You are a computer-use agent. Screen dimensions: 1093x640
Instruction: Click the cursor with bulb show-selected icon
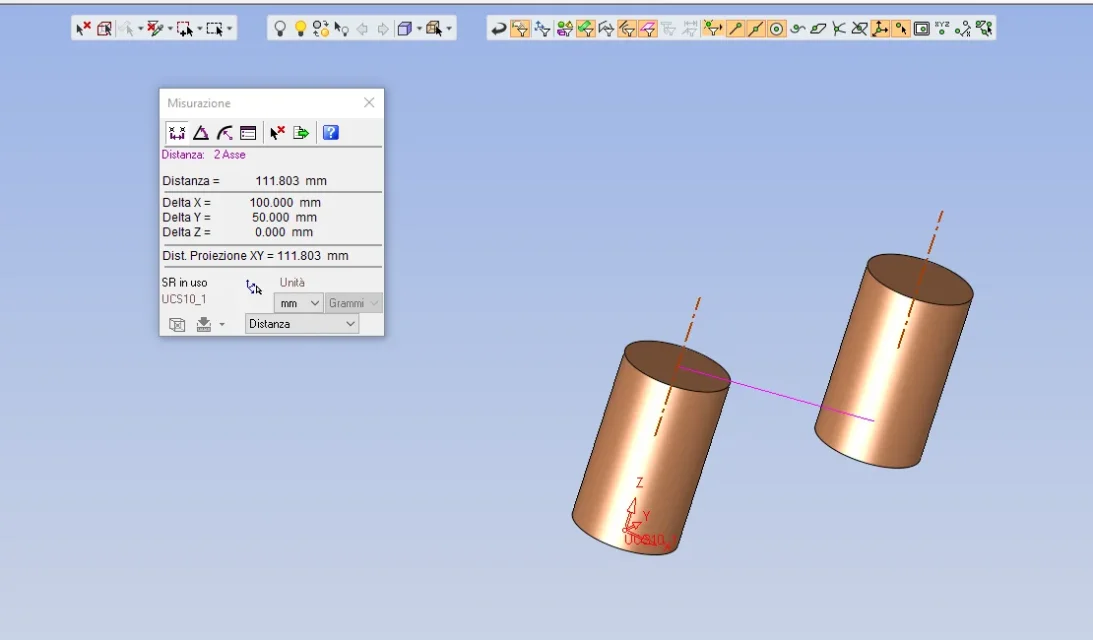point(342,29)
